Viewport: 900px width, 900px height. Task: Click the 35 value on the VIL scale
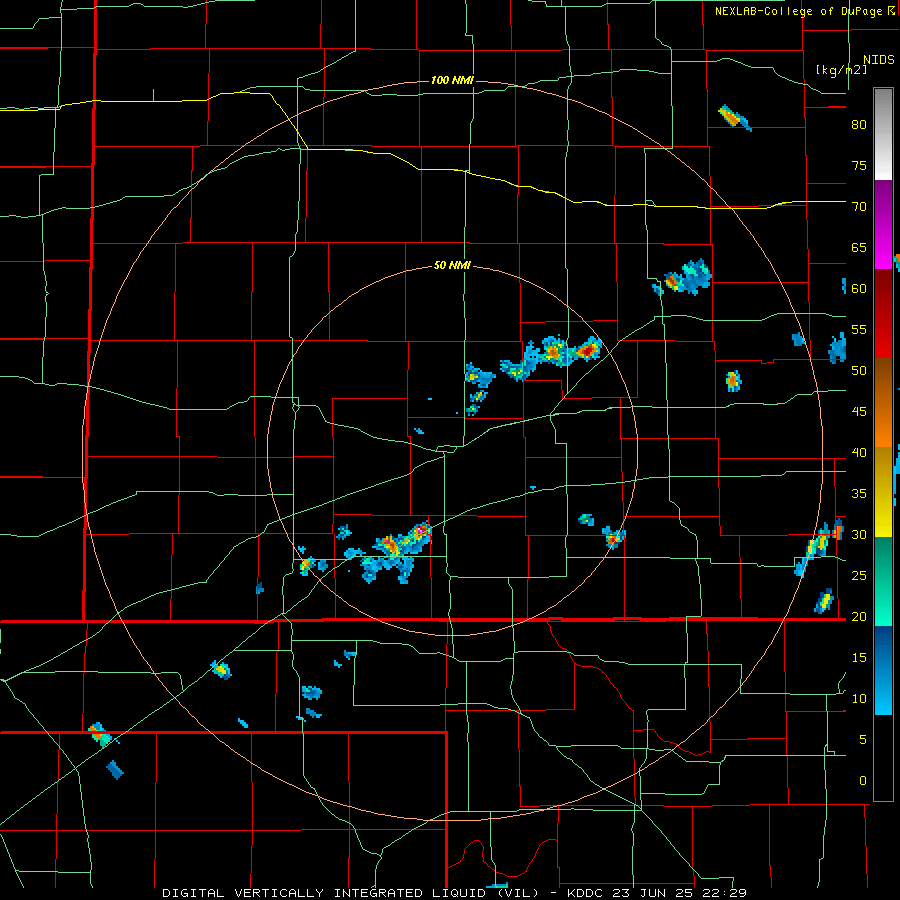coord(859,494)
